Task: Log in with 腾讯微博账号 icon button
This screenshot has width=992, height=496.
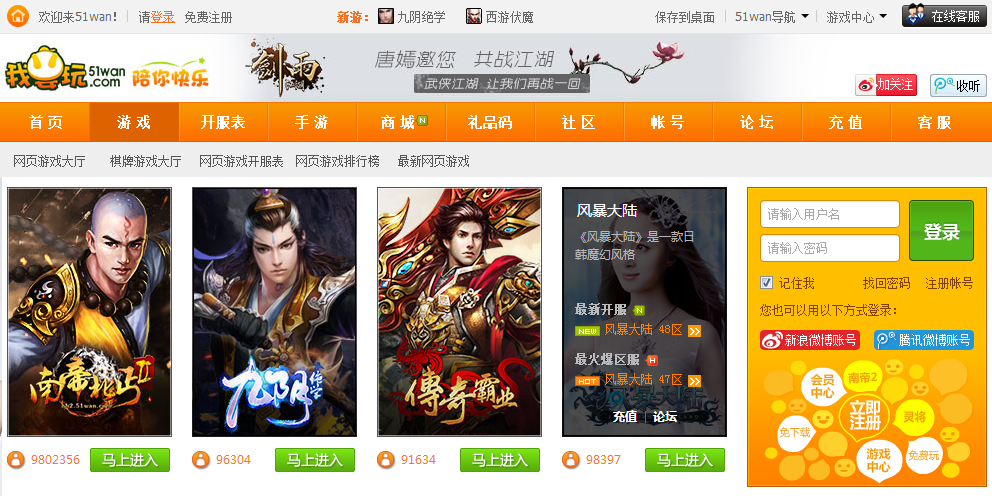Action: (x=924, y=340)
